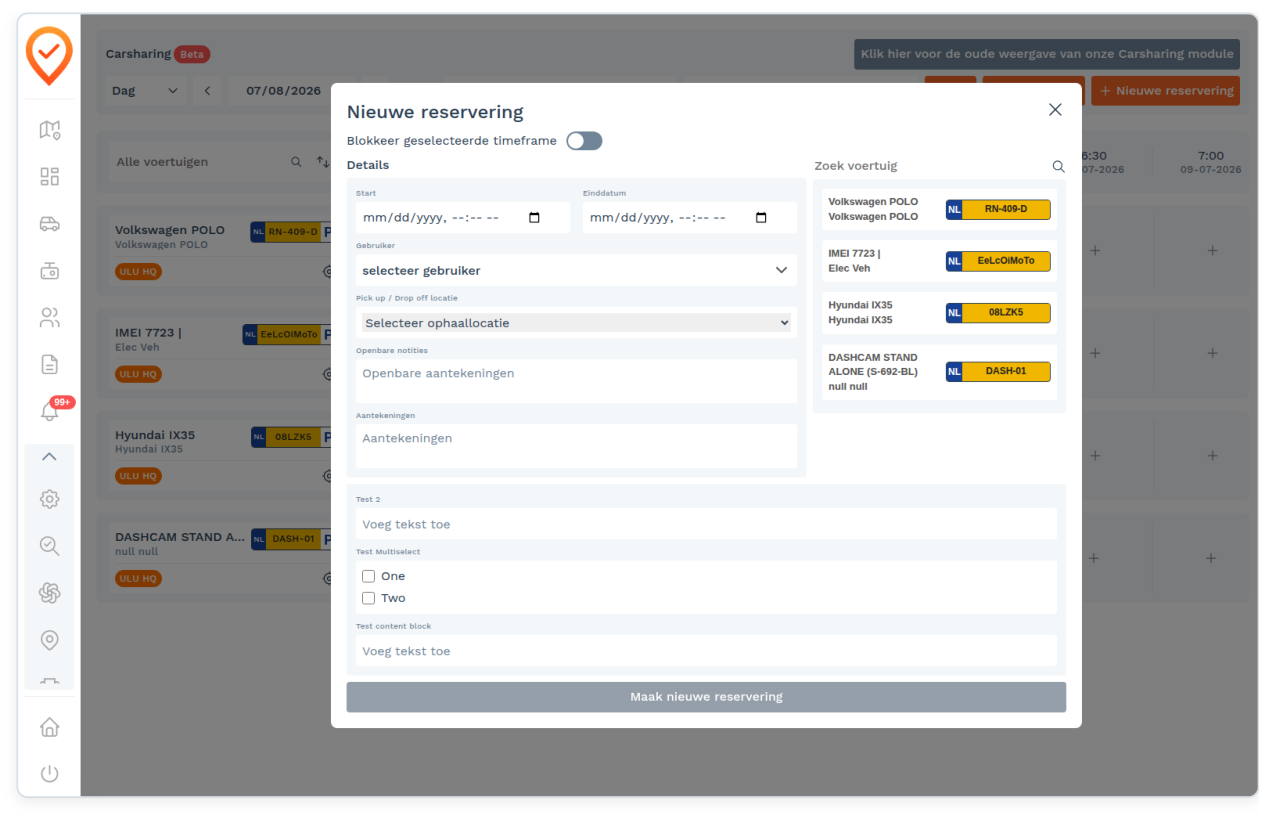Open the settings gear sidebar icon
This screenshot has height=818, width=1276.
tap(49, 499)
